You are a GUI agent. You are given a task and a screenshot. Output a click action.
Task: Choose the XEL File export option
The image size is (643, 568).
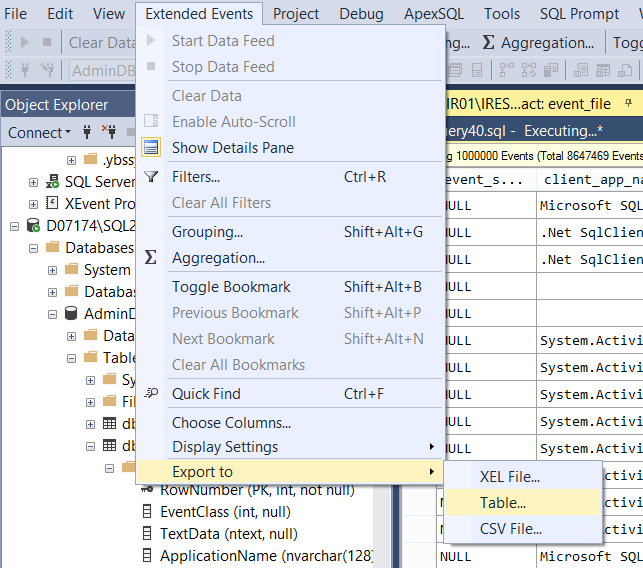pyautogui.click(x=509, y=477)
